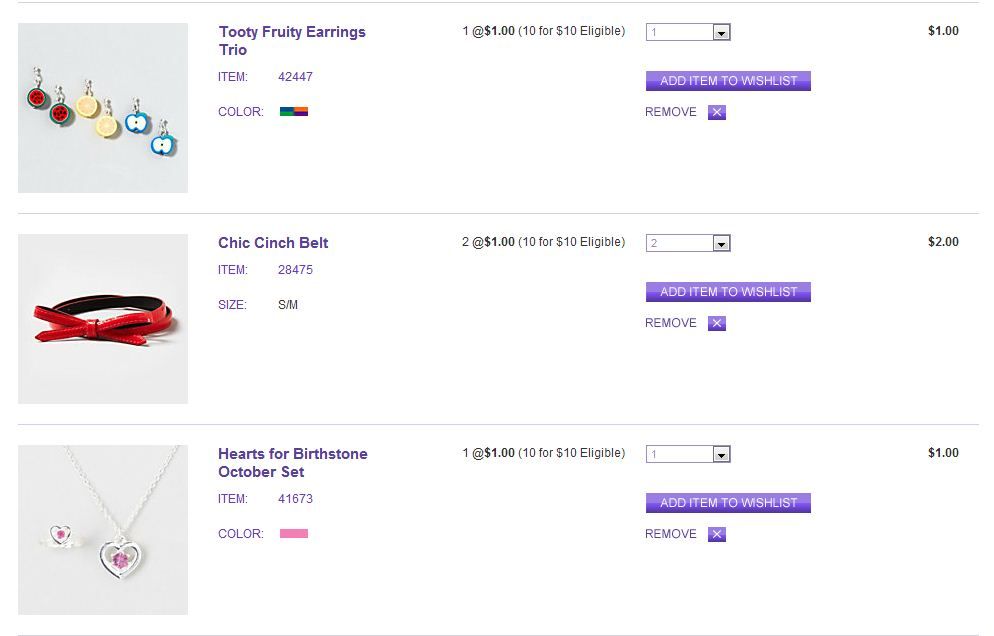This screenshot has height=636, width=994.
Task: Click the multicolor swatch for the earrings
Action: 294,112
